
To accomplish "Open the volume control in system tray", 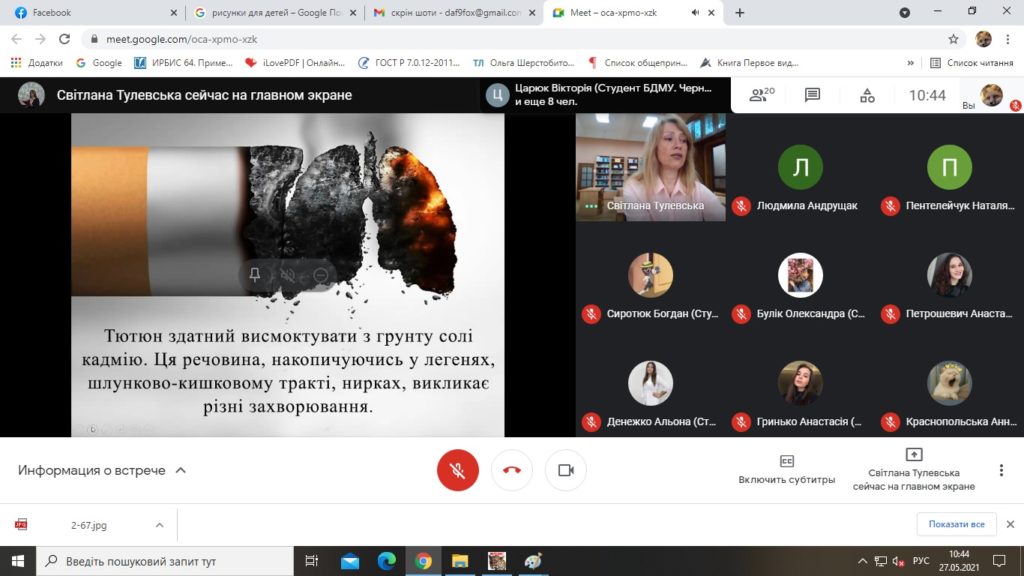I will pos(899,561).
